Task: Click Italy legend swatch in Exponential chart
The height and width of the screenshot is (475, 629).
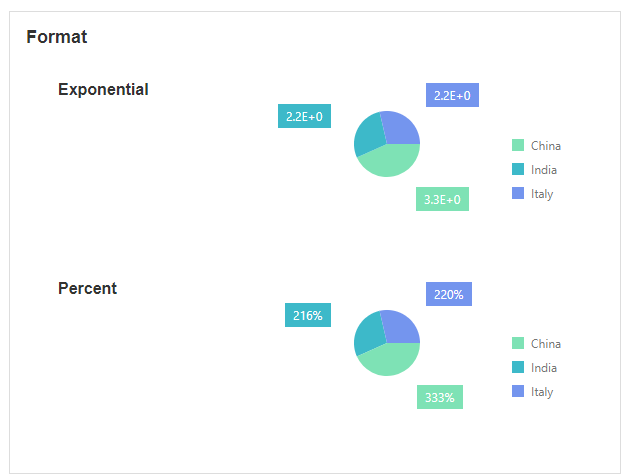Action: 518,194
